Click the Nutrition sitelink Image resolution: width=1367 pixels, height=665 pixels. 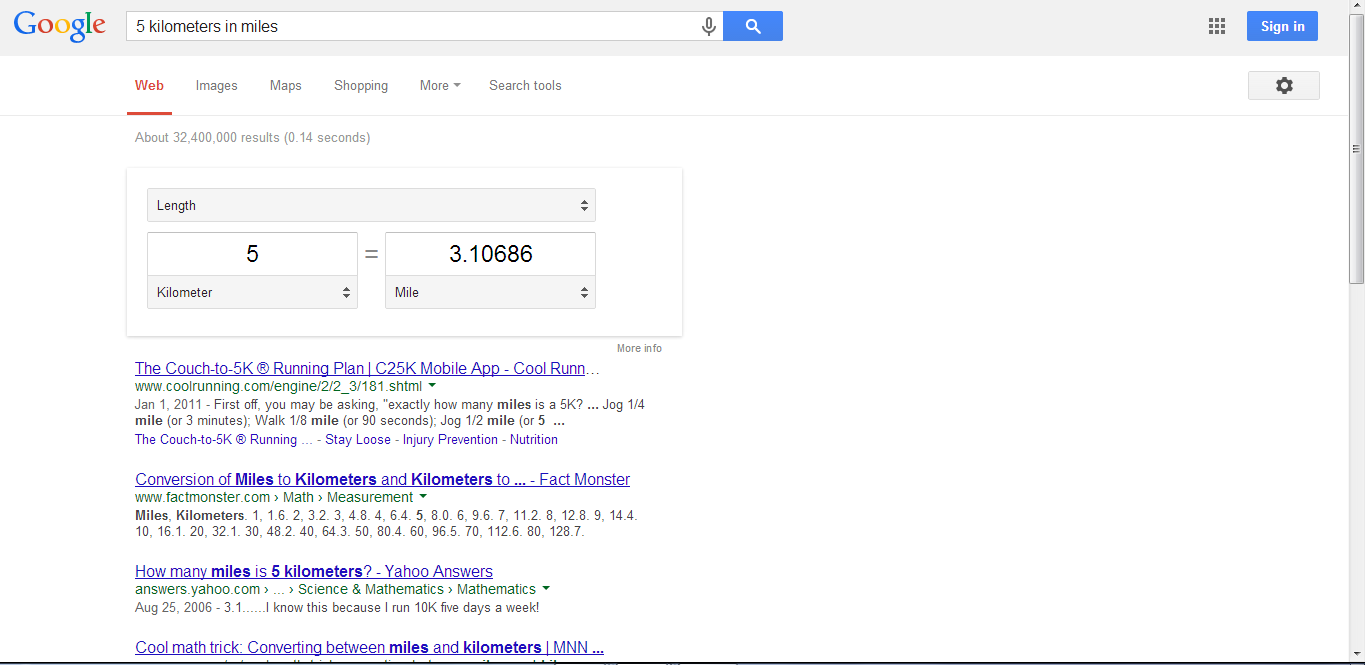pyautogui.click(x=534, y=440)
